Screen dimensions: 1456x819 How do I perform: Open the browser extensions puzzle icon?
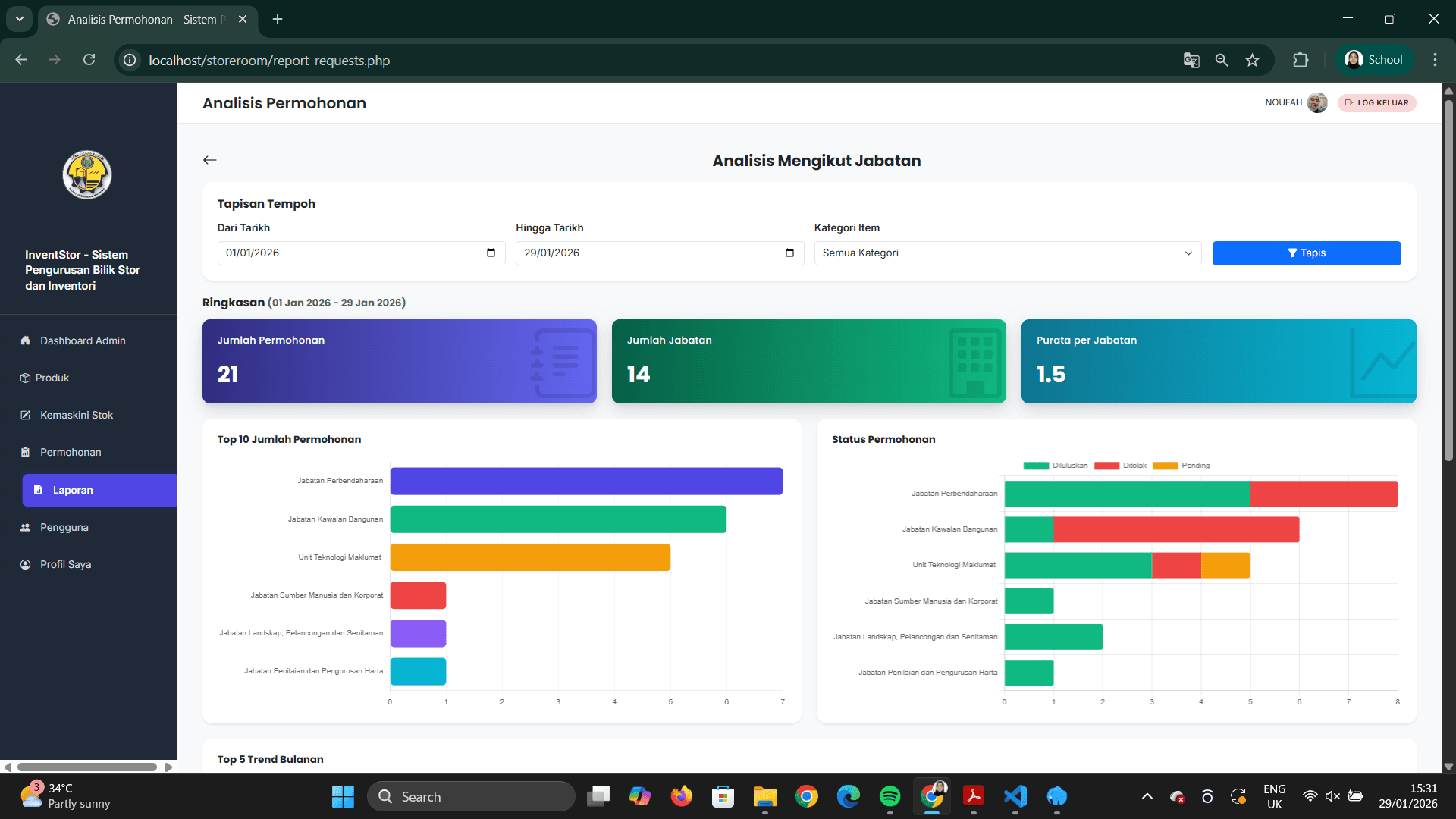point(1301,60)
